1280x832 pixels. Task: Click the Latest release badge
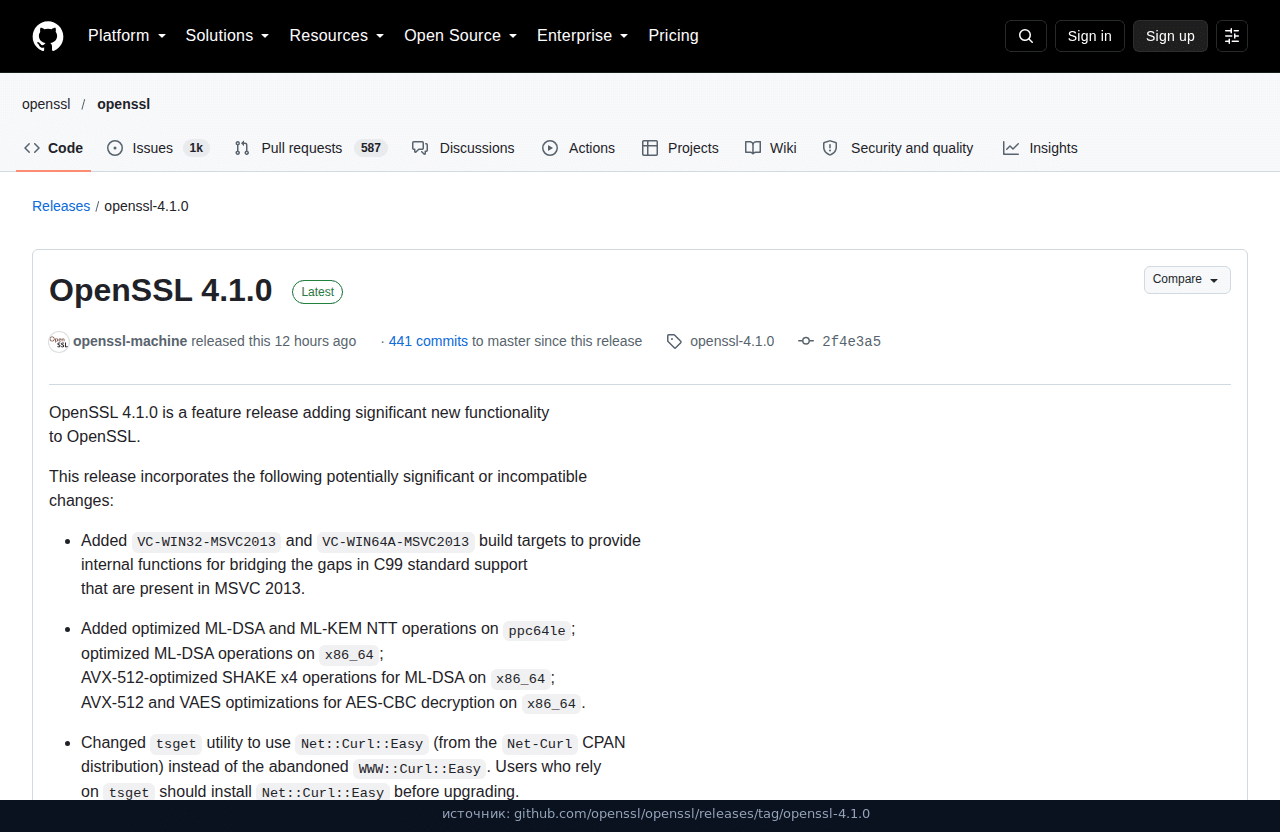317,292
